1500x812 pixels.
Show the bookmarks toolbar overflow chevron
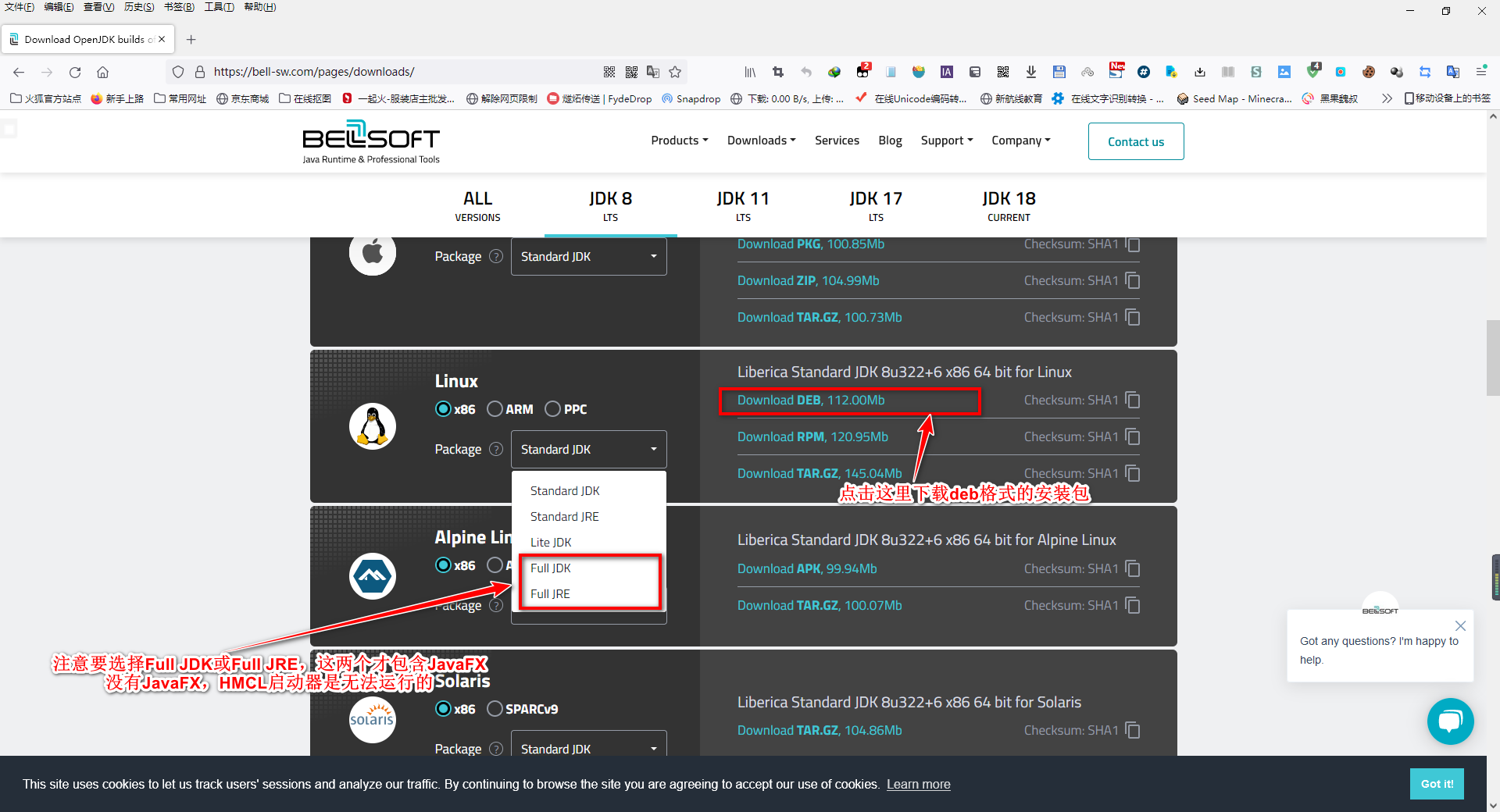(x=1387, y=98)
